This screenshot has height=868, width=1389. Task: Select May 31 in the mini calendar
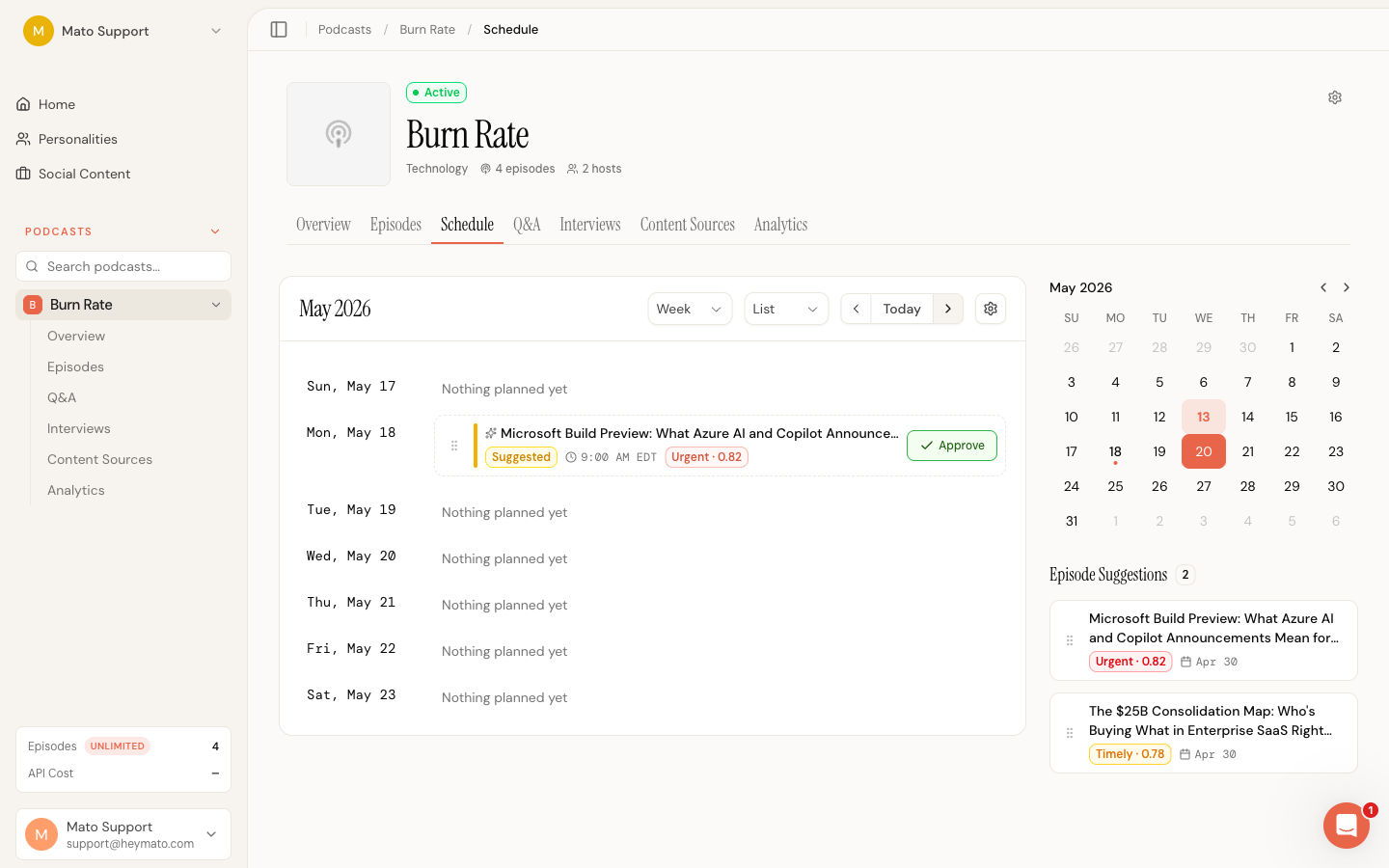[x=1072, y=521]
